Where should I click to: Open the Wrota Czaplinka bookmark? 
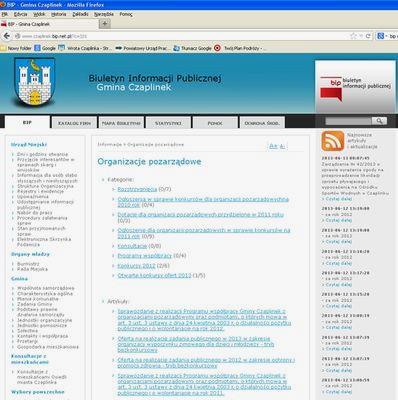tap(85, 48)
